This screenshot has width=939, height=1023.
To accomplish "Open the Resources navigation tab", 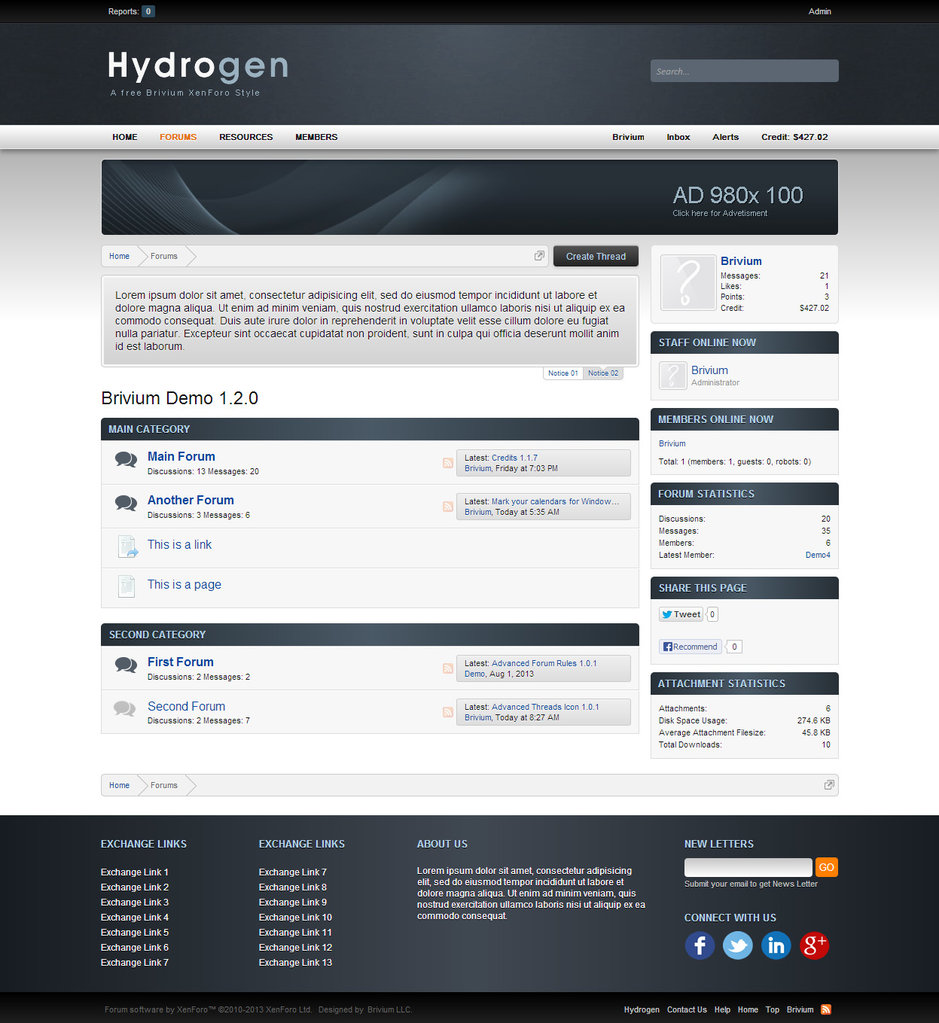I will (x=246, y=137).
